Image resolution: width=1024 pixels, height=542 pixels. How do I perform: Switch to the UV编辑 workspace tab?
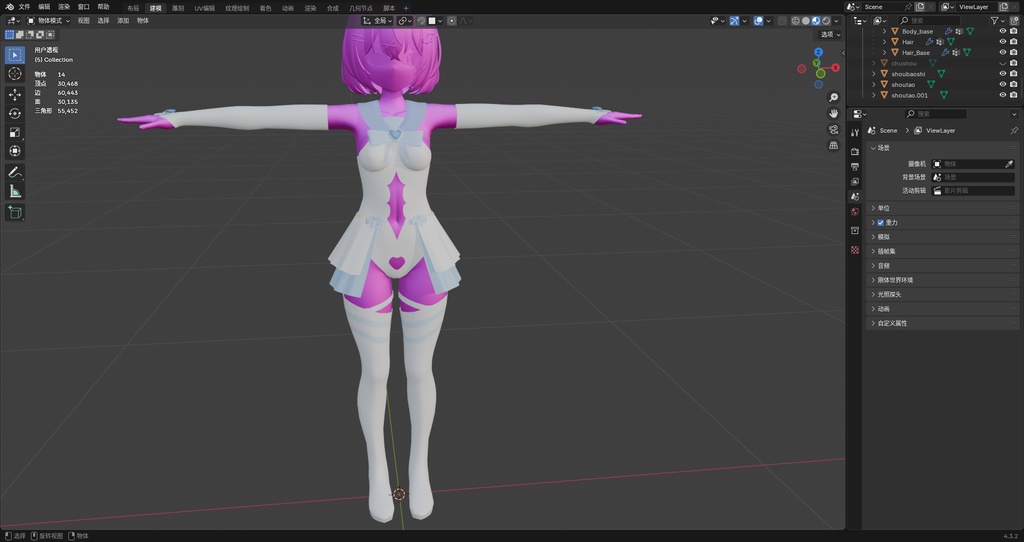pos(204,8)
